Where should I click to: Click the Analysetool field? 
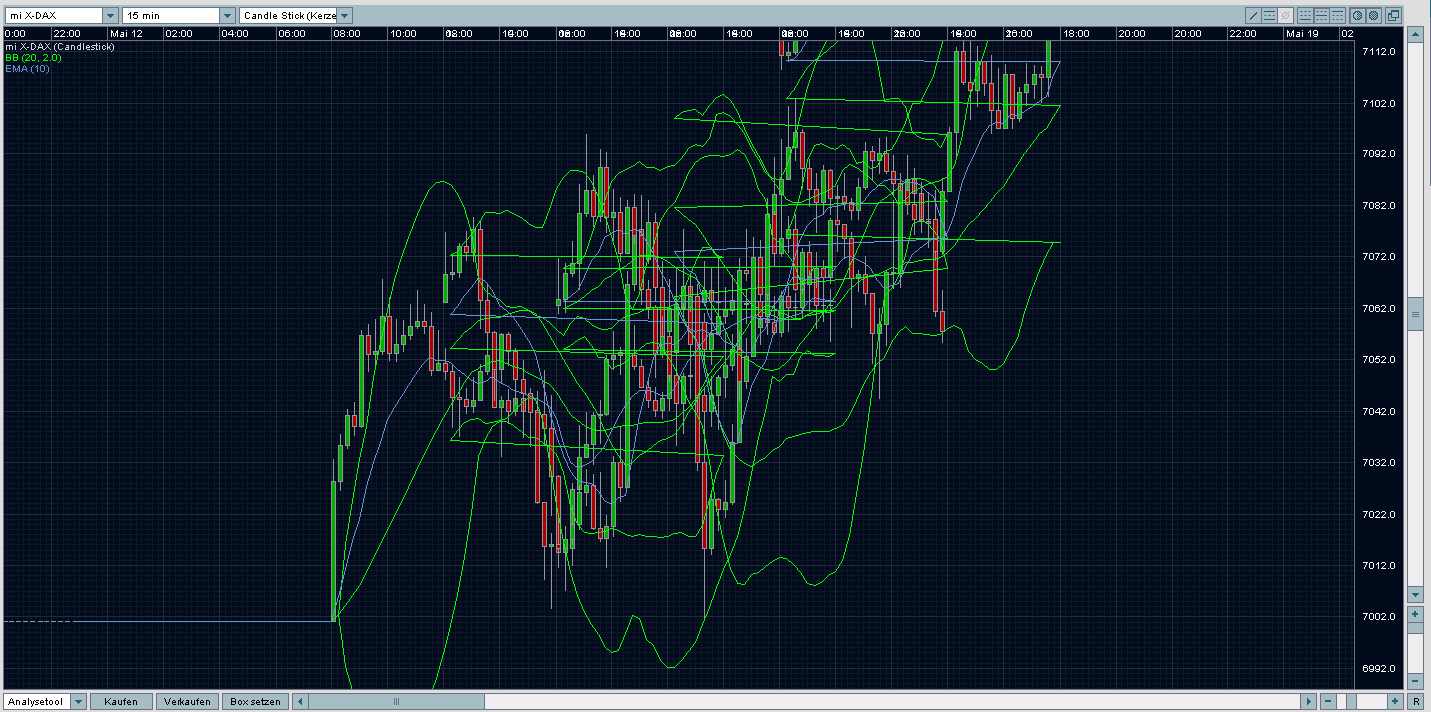tap(37, 701)
